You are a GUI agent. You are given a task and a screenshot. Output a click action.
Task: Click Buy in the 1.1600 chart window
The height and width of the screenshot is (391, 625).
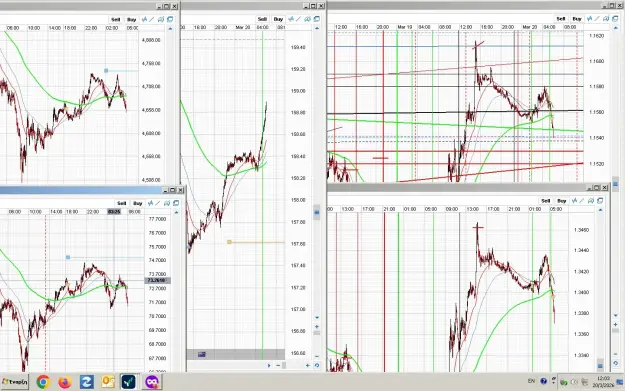click(x=577, y=19)
